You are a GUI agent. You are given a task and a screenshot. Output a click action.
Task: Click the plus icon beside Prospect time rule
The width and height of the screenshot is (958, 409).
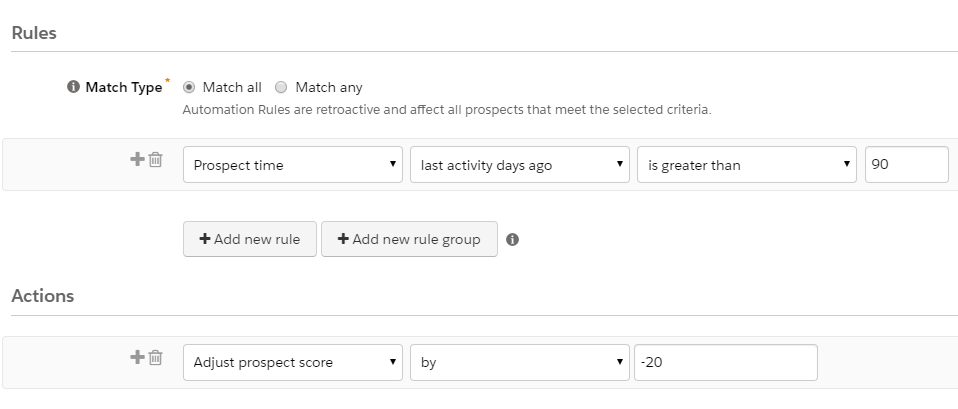coord(137,160)
